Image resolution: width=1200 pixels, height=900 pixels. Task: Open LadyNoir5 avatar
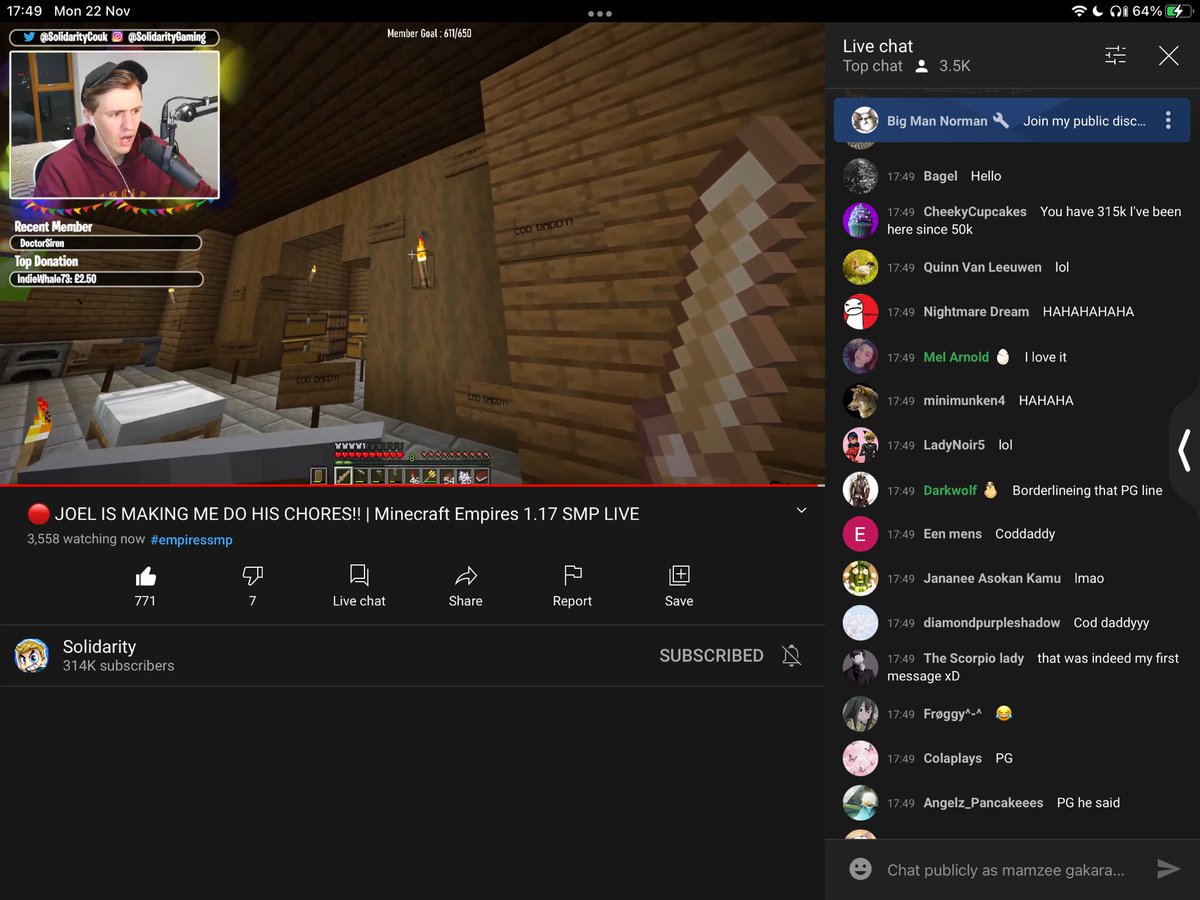click(x=860, y=445)
